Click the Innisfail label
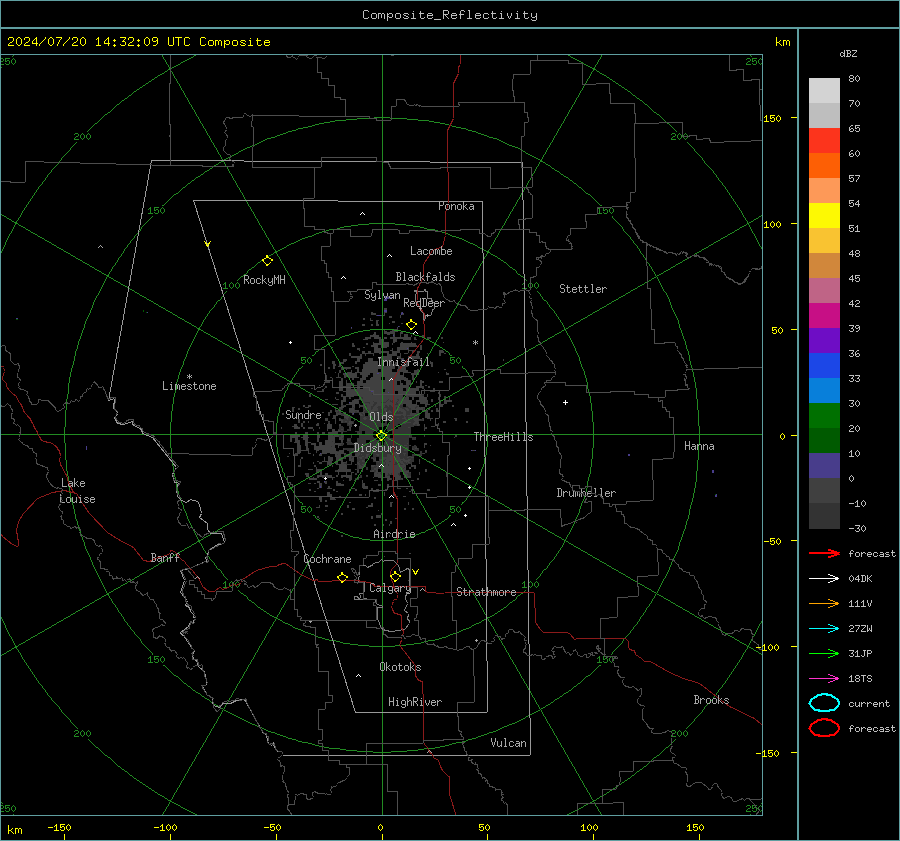Screen dimensions: 900x841 click(x=403, y=362)
